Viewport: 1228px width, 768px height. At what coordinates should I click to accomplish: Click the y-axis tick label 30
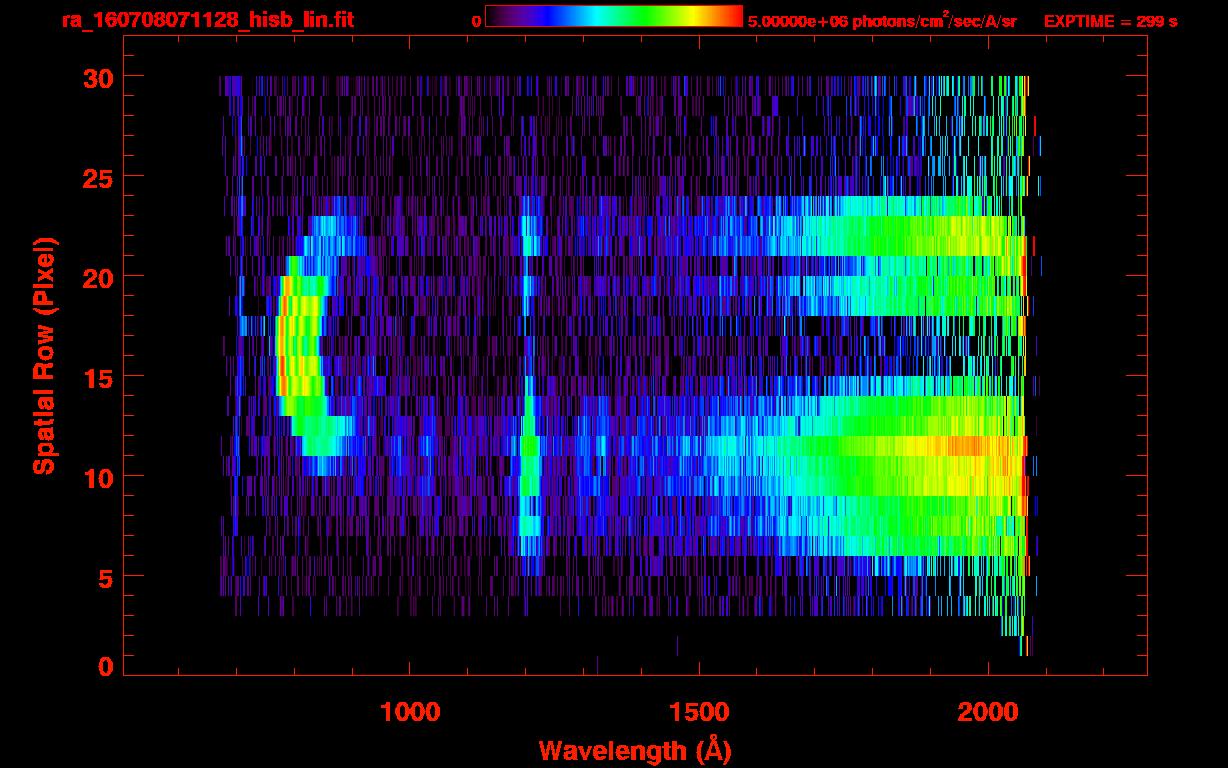click(x=97, y=77)
